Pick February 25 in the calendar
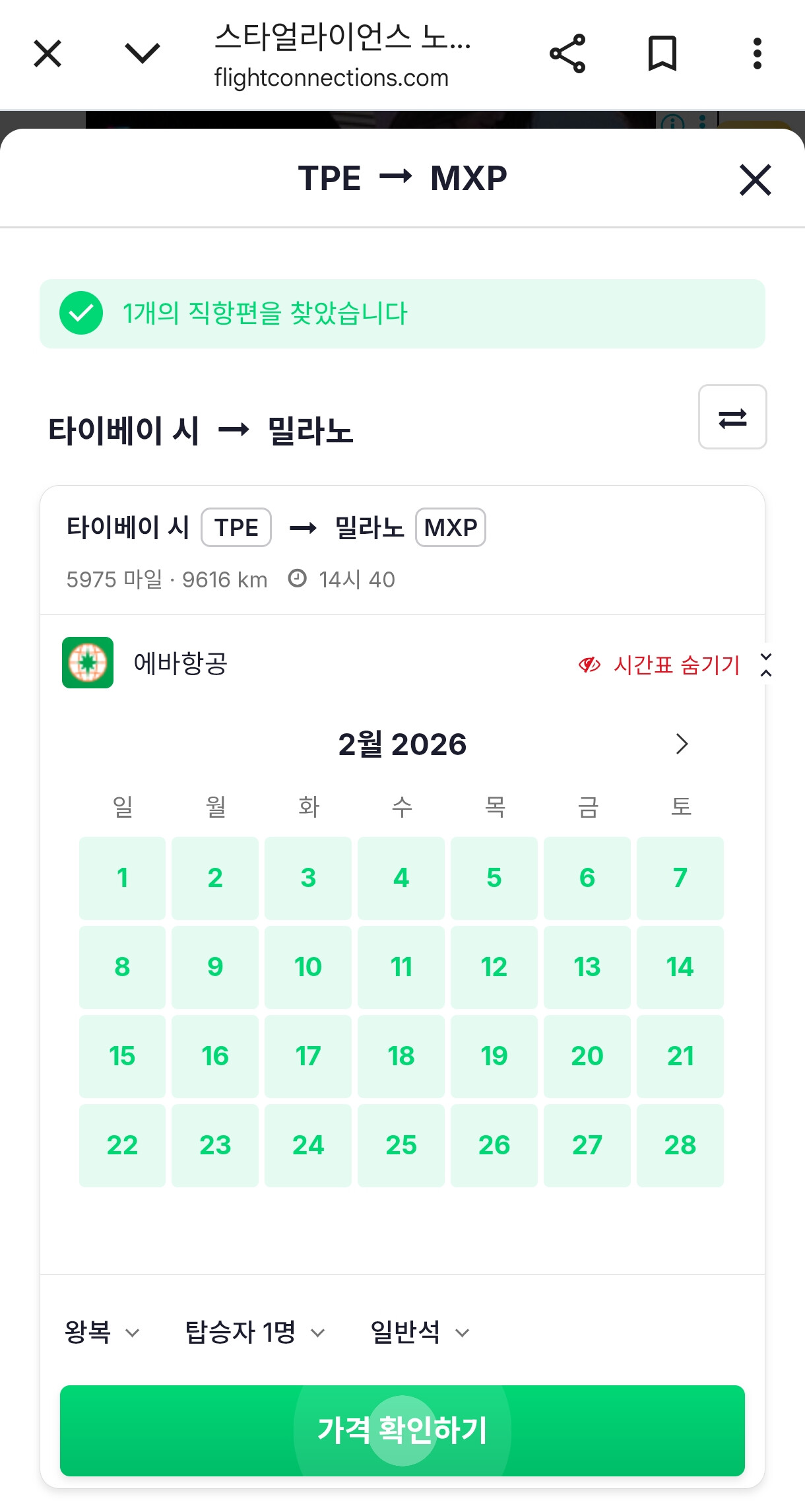The height and width of the screenshot is (1512, 805). [401, 1145]
